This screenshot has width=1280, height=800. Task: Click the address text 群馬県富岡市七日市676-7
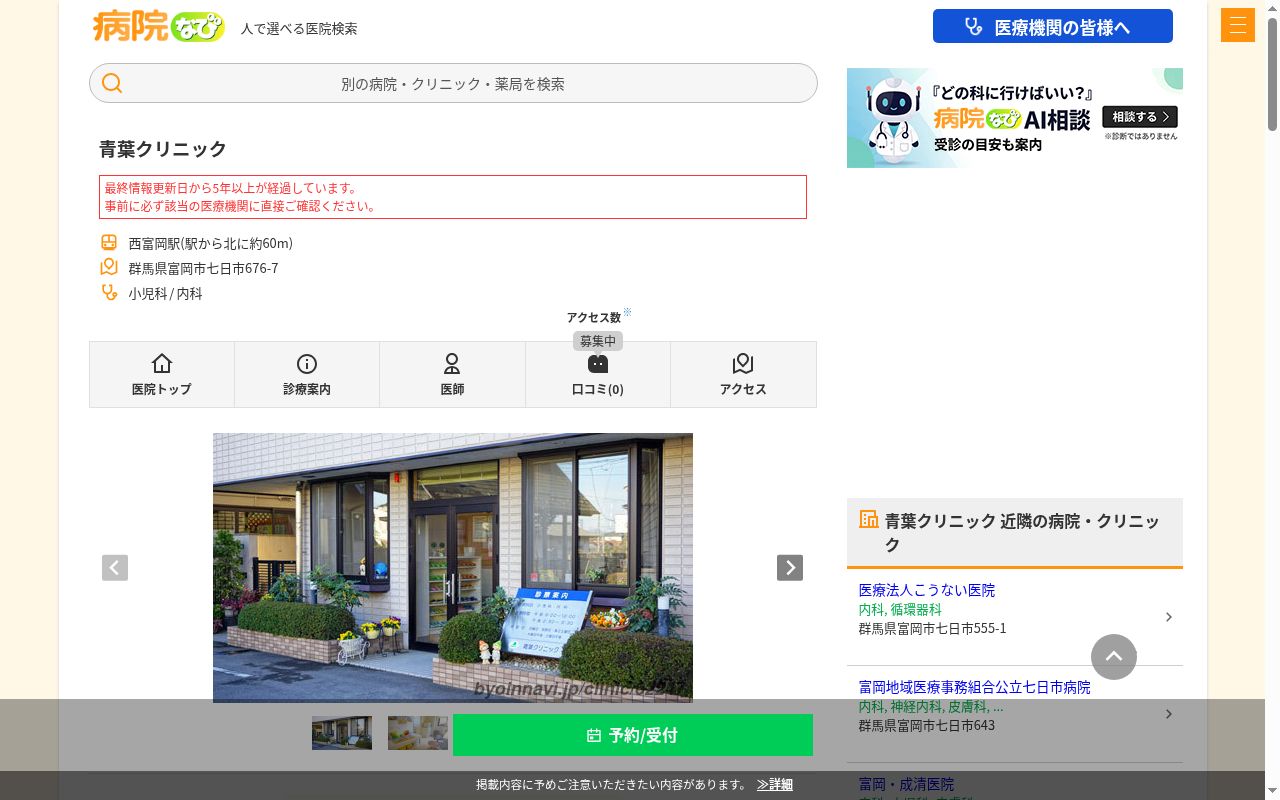[203, 268]
